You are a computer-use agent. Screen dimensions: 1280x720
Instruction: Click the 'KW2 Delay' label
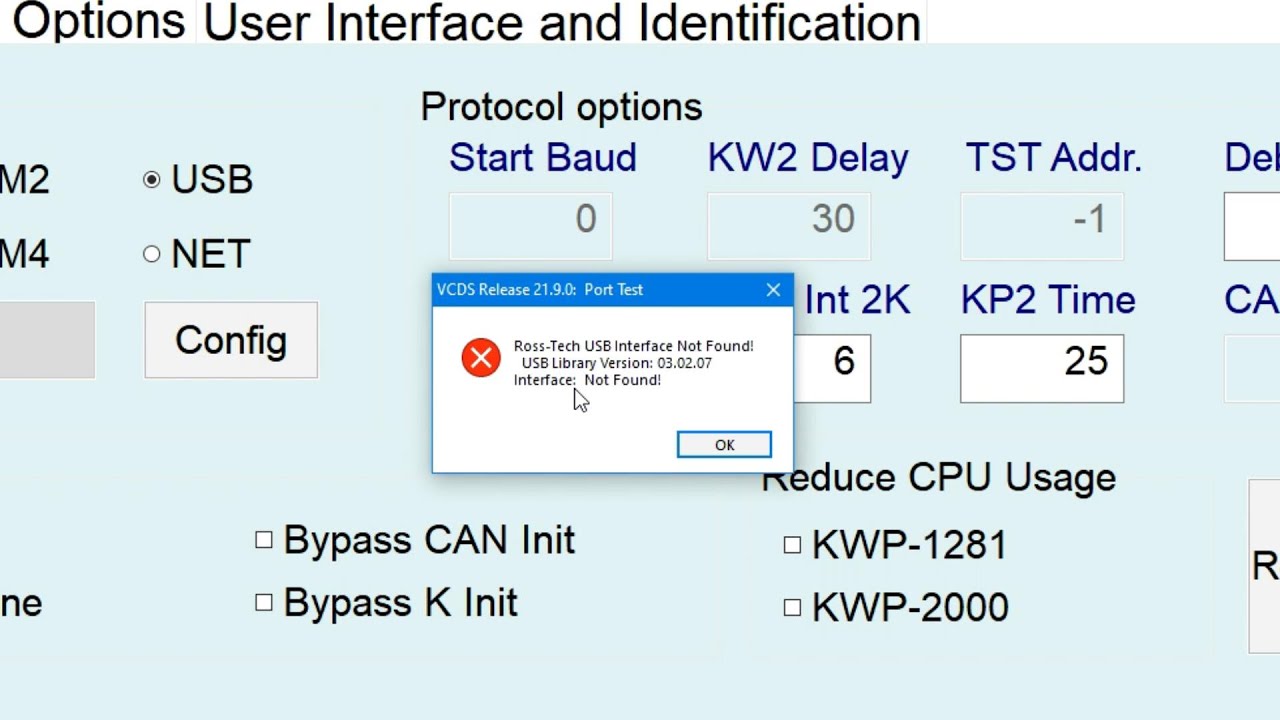pos(808,158)
